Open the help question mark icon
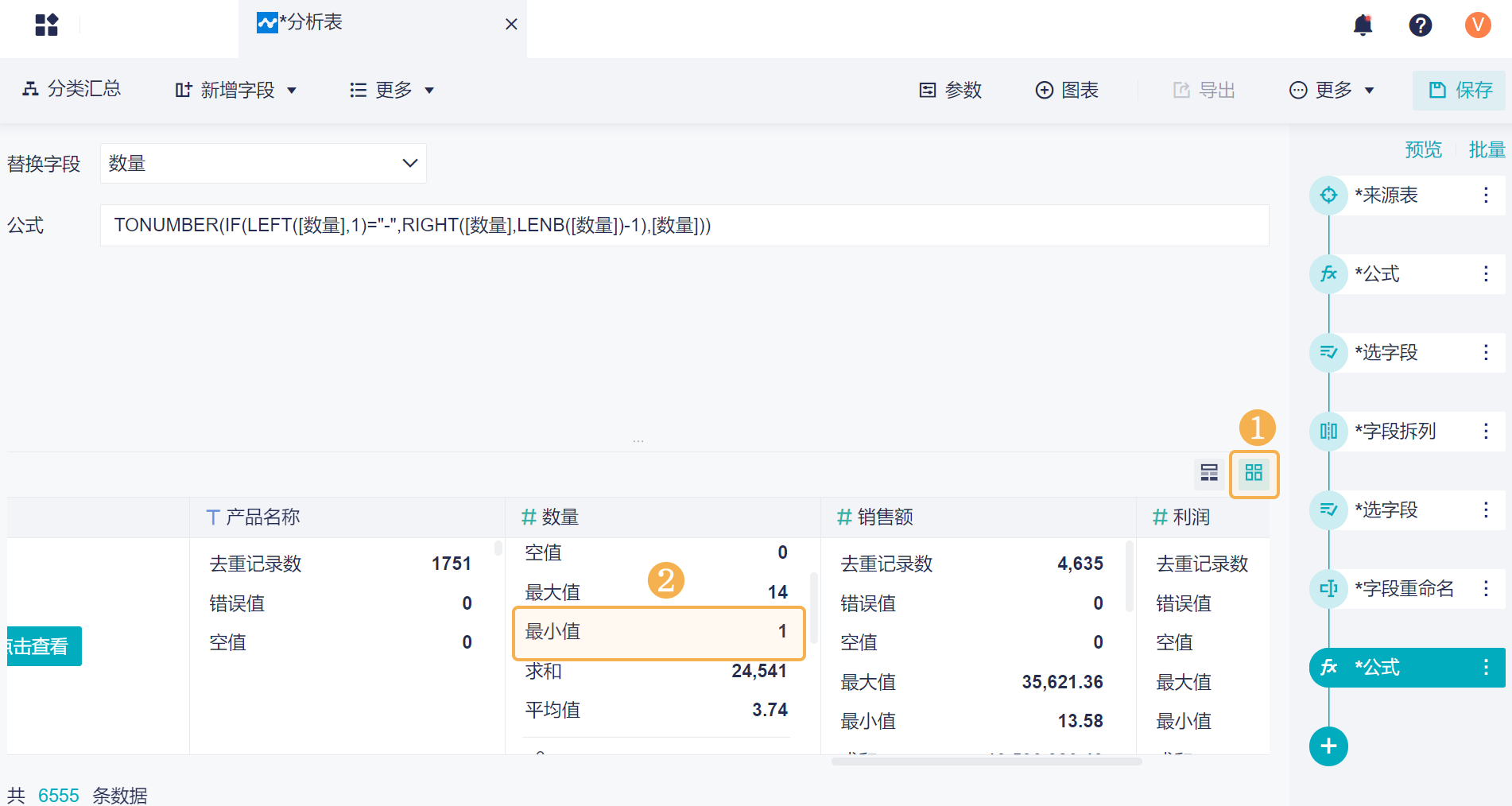Image resolution: width=1512 pixels, height=806 pixels. click(x=1420, y=25)
